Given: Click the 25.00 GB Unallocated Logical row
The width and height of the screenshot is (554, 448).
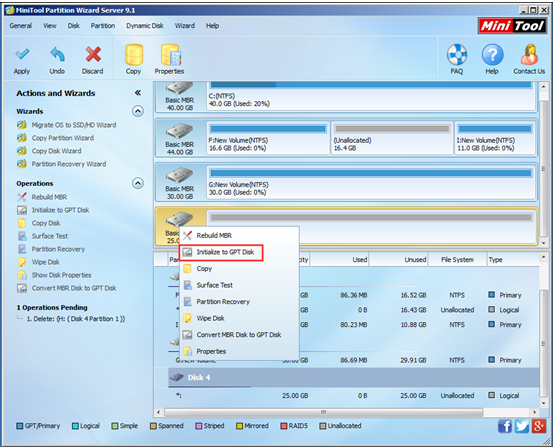Looking at the screenshot, I should (x=347, y=396).
